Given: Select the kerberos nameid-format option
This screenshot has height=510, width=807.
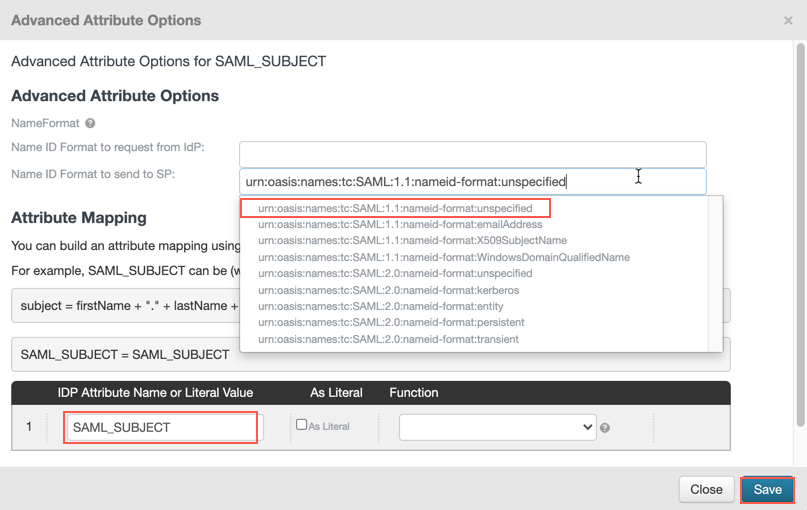Looking at the screenshot, I should point(388,290).
